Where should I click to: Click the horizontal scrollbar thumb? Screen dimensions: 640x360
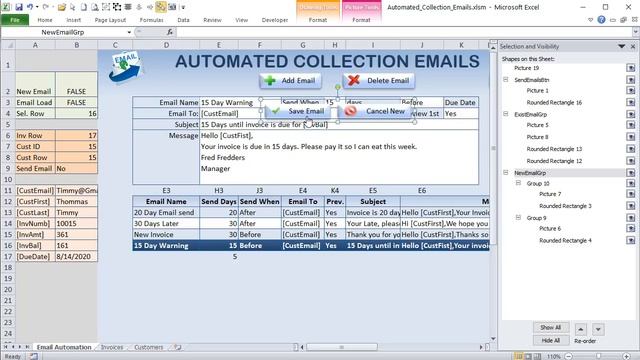tap(342, 347)
